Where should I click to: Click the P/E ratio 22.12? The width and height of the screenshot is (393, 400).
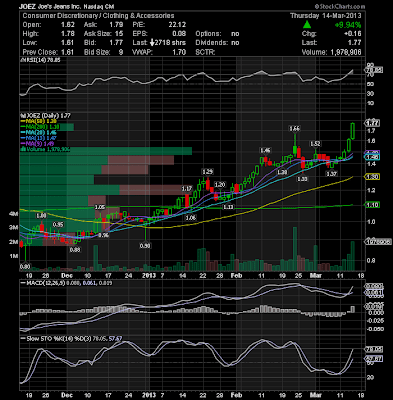pos(177,25)
